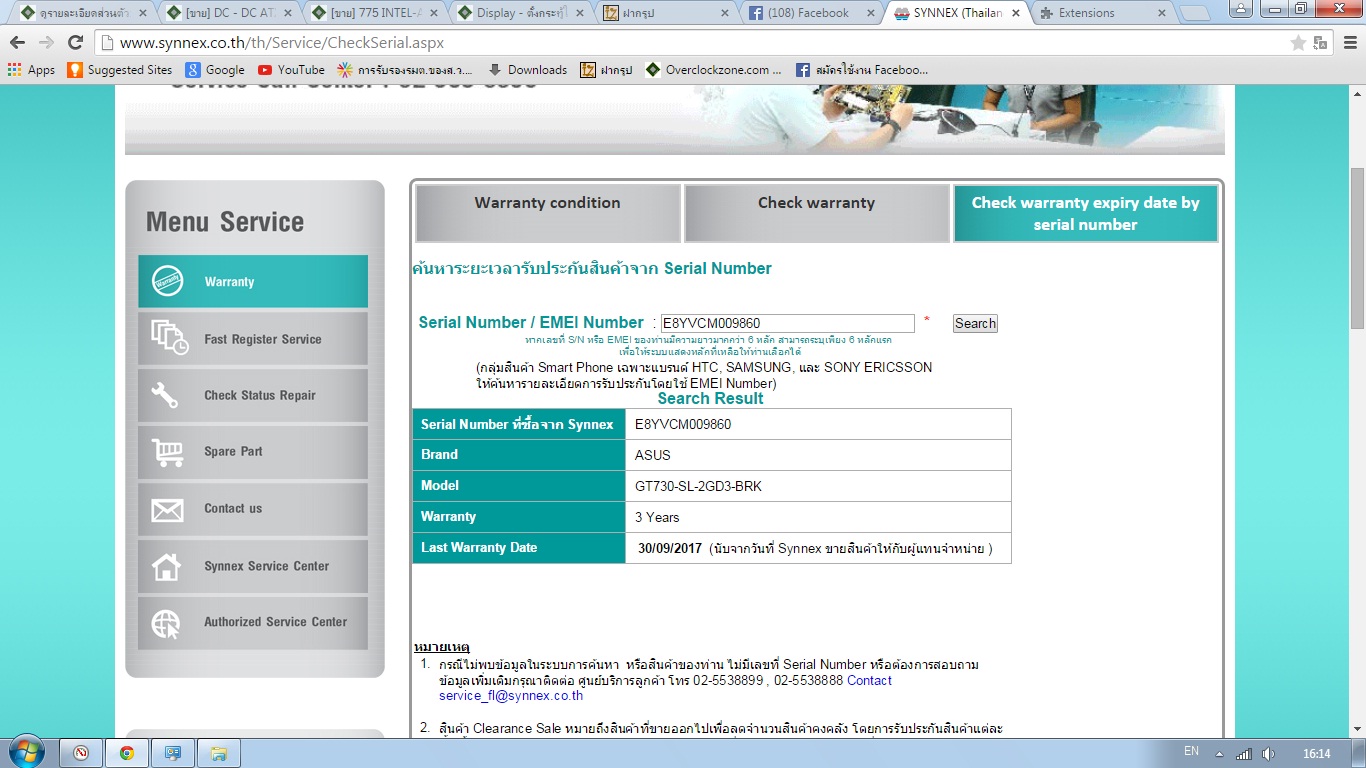Screen dimensions: 1366x768
Task: Switch the EN input language indicator
Action: (1191, 751)
